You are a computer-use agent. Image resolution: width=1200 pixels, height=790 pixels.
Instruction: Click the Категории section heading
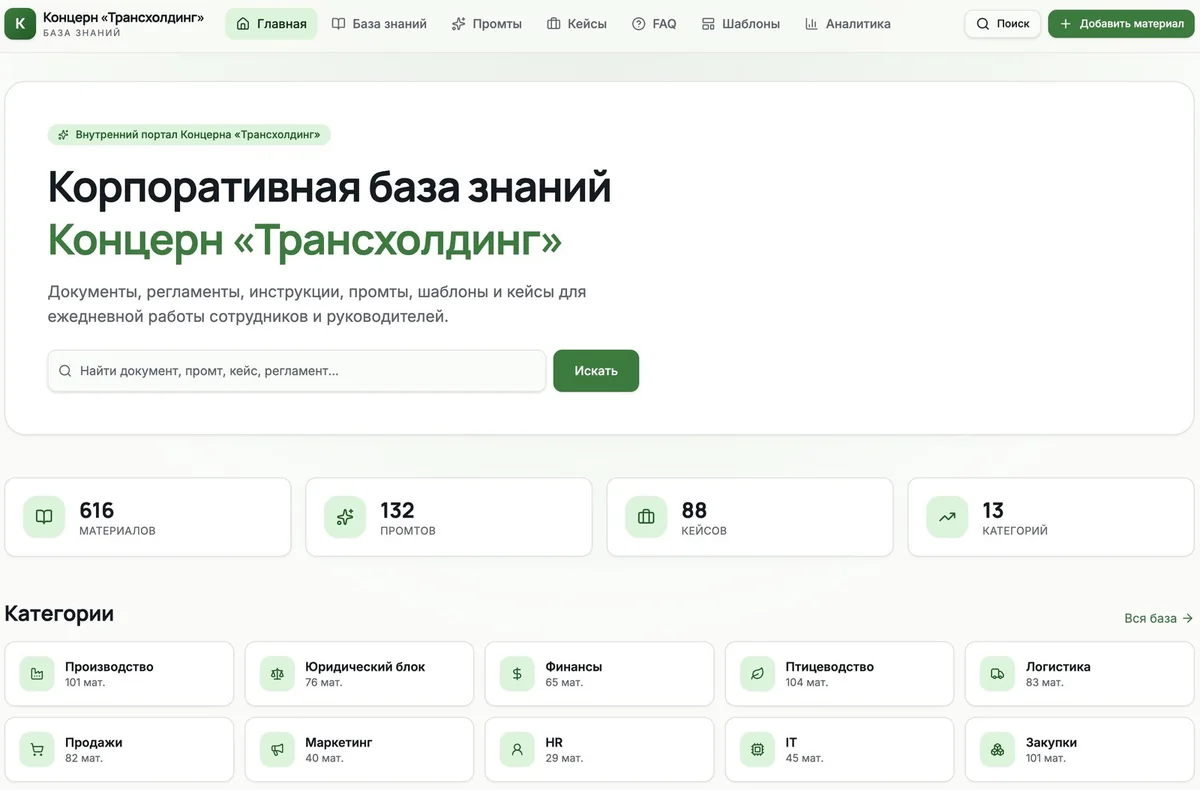click(x=59, y=613)
